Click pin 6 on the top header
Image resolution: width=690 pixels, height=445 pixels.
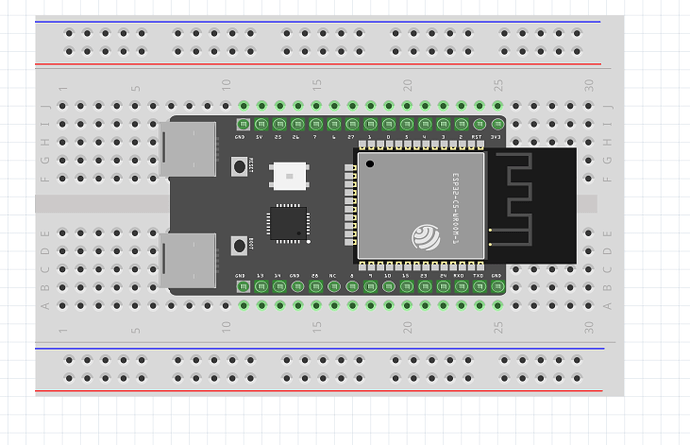pos(334,125)
